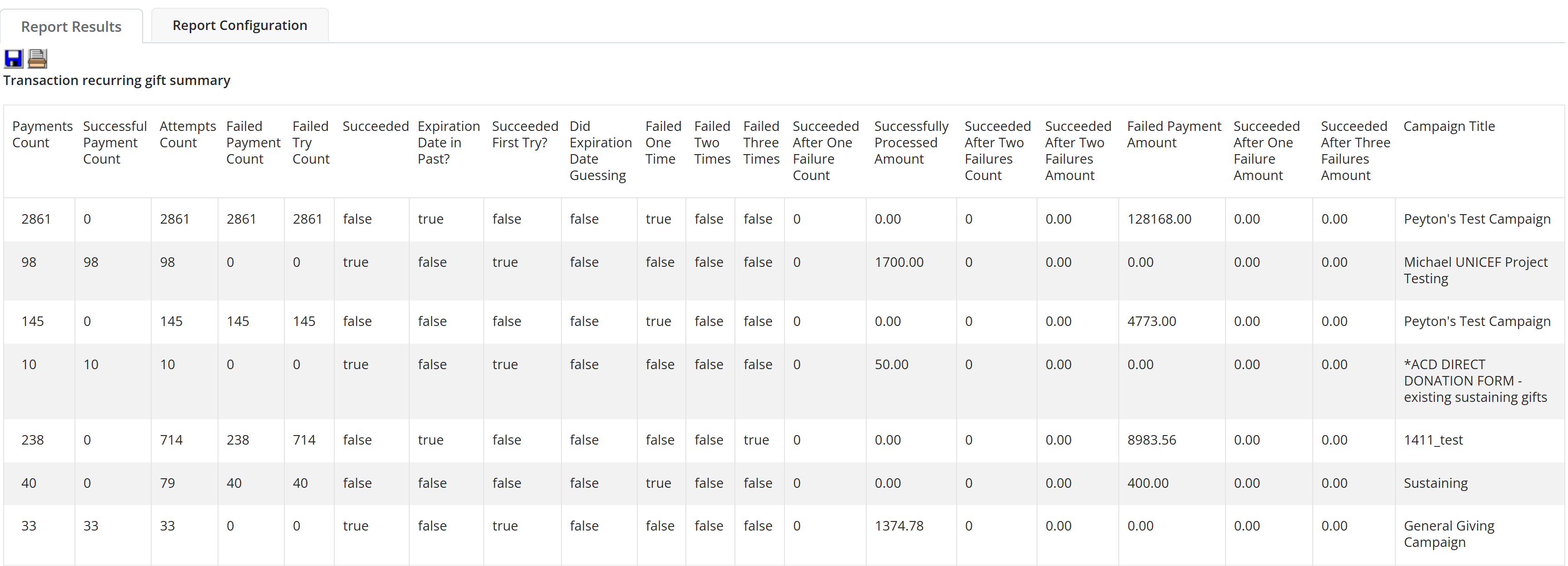Click Failed Three Times true in 1411_test row

pyautogui.click(x=756, y=440)
